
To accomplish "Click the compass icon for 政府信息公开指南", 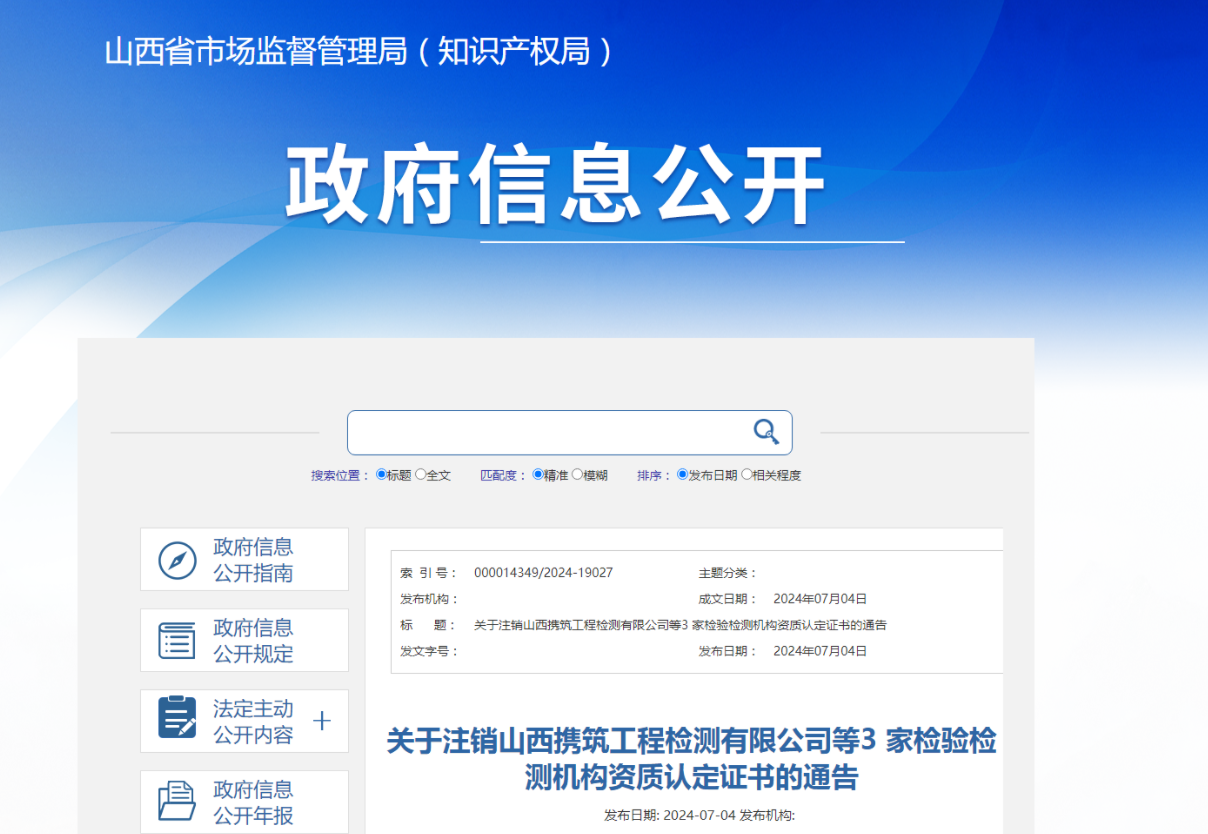I will [178, 560].
